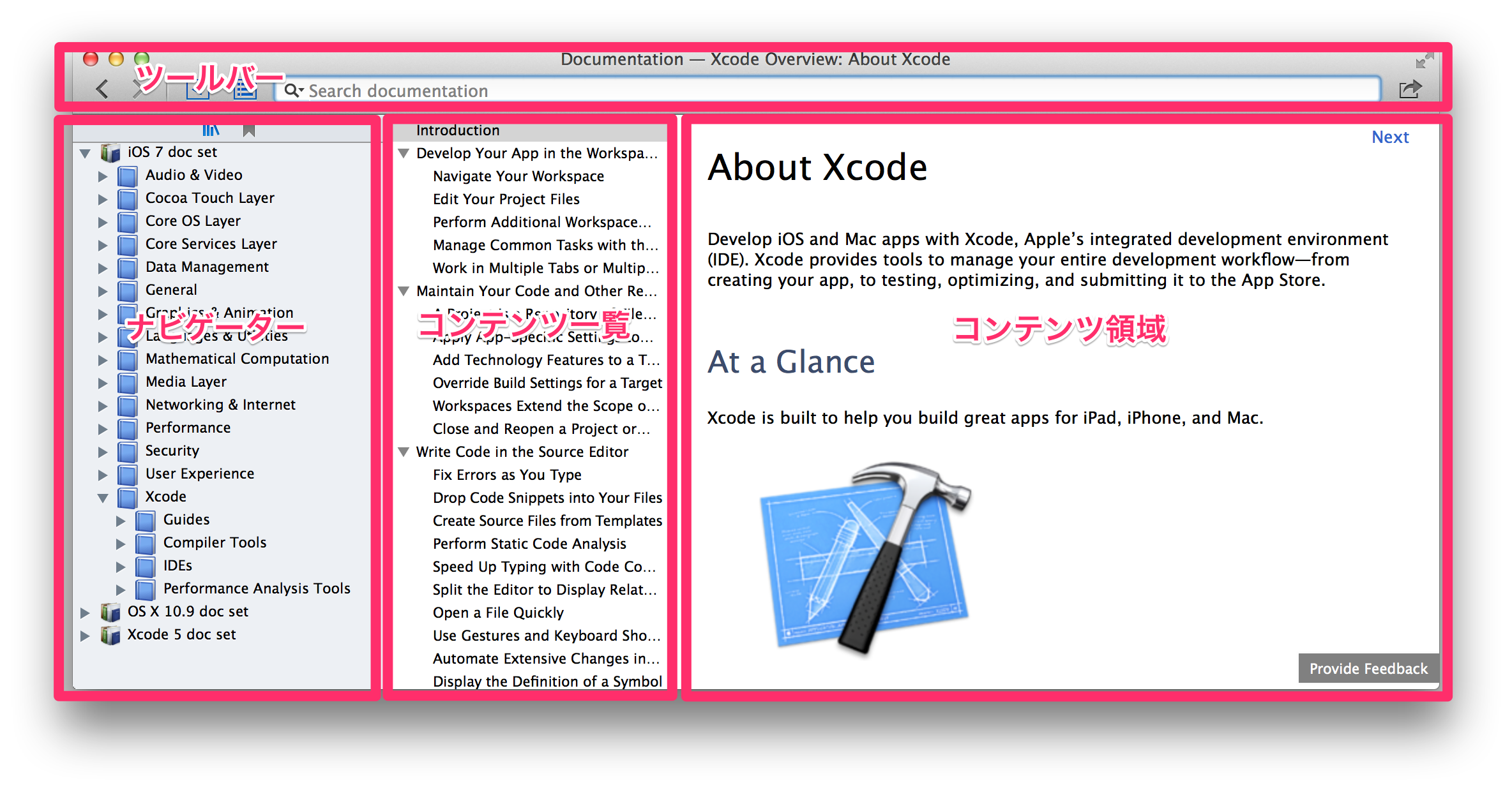The height and width of the screenshot is (790, 1512).
Task: Click the iOS 7 doc set book icon
Action: 110,153
